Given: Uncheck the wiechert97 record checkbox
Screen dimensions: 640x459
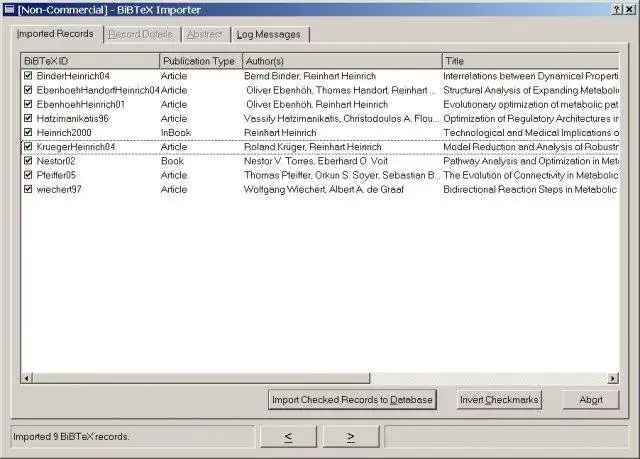Looking at the screenshot, I should [x=28, y=189].
